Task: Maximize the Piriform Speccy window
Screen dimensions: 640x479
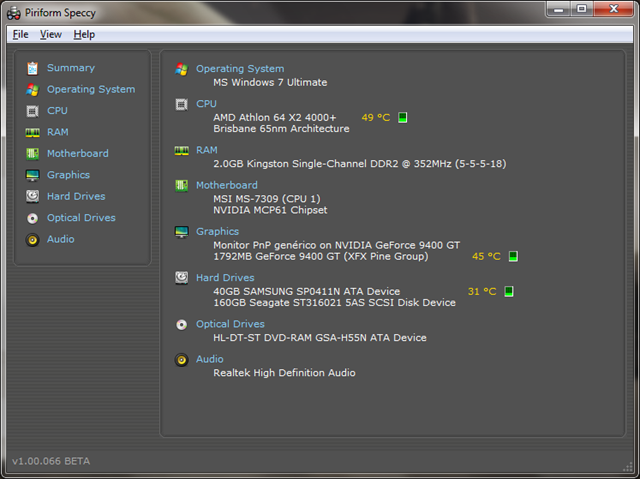Action: coord(582,9)
